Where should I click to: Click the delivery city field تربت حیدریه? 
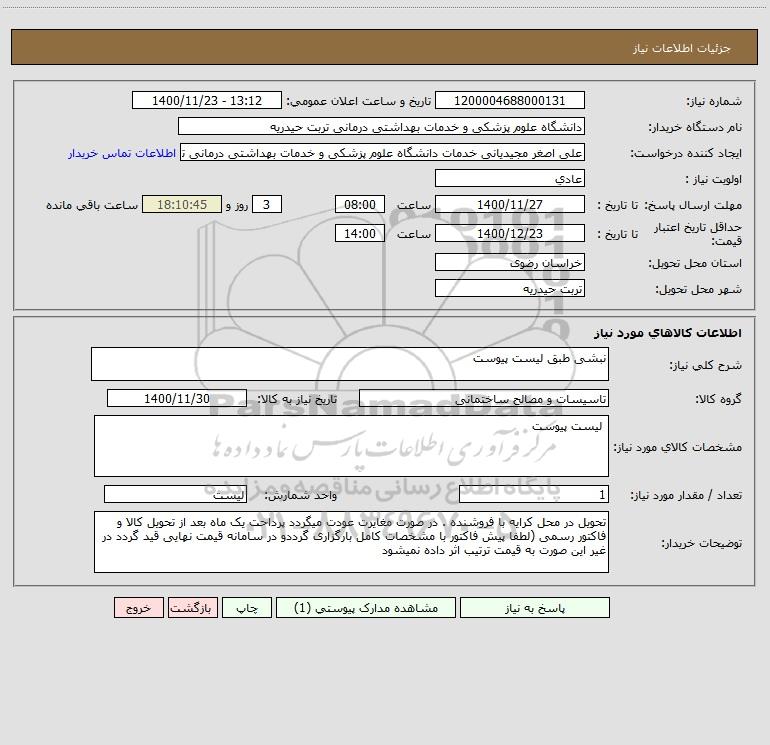pos(510,288)
